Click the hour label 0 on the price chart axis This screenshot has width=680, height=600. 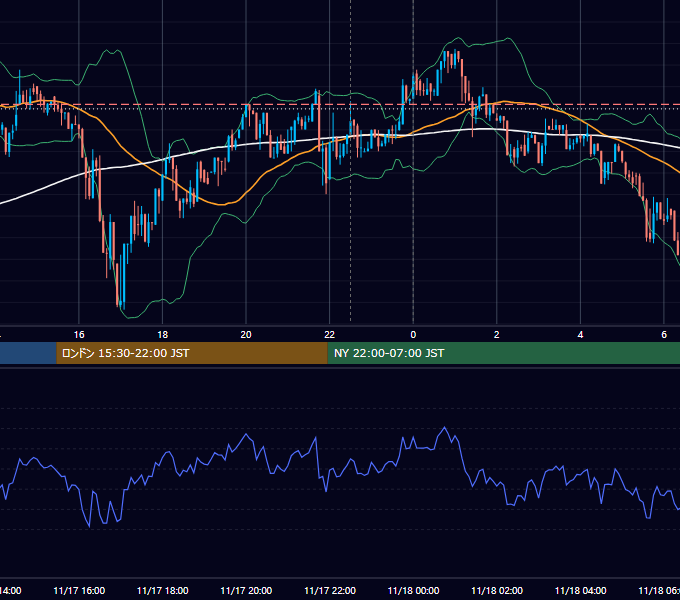click(x=413, y=335)
